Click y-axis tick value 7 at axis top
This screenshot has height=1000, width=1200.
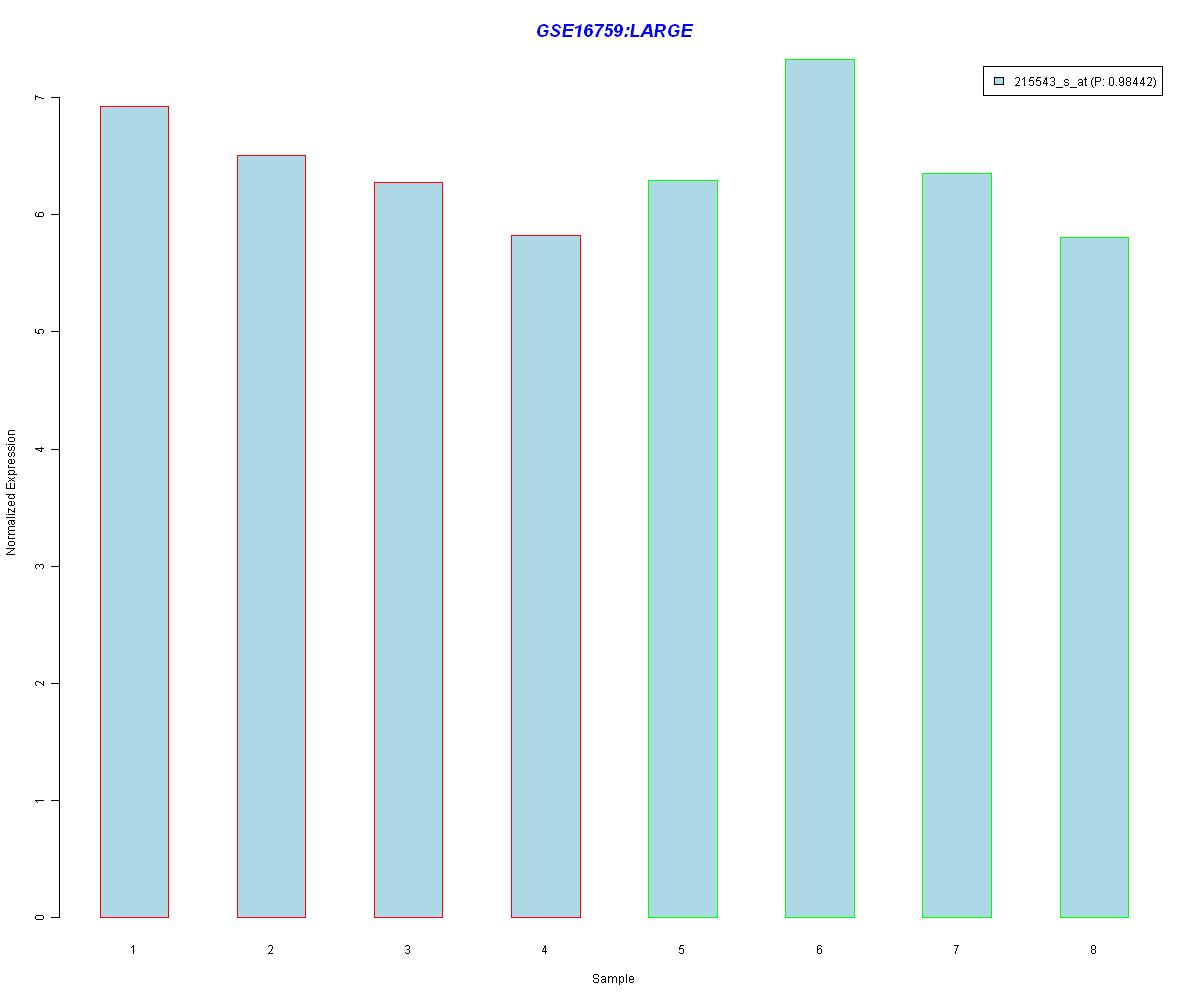[39, 98]
